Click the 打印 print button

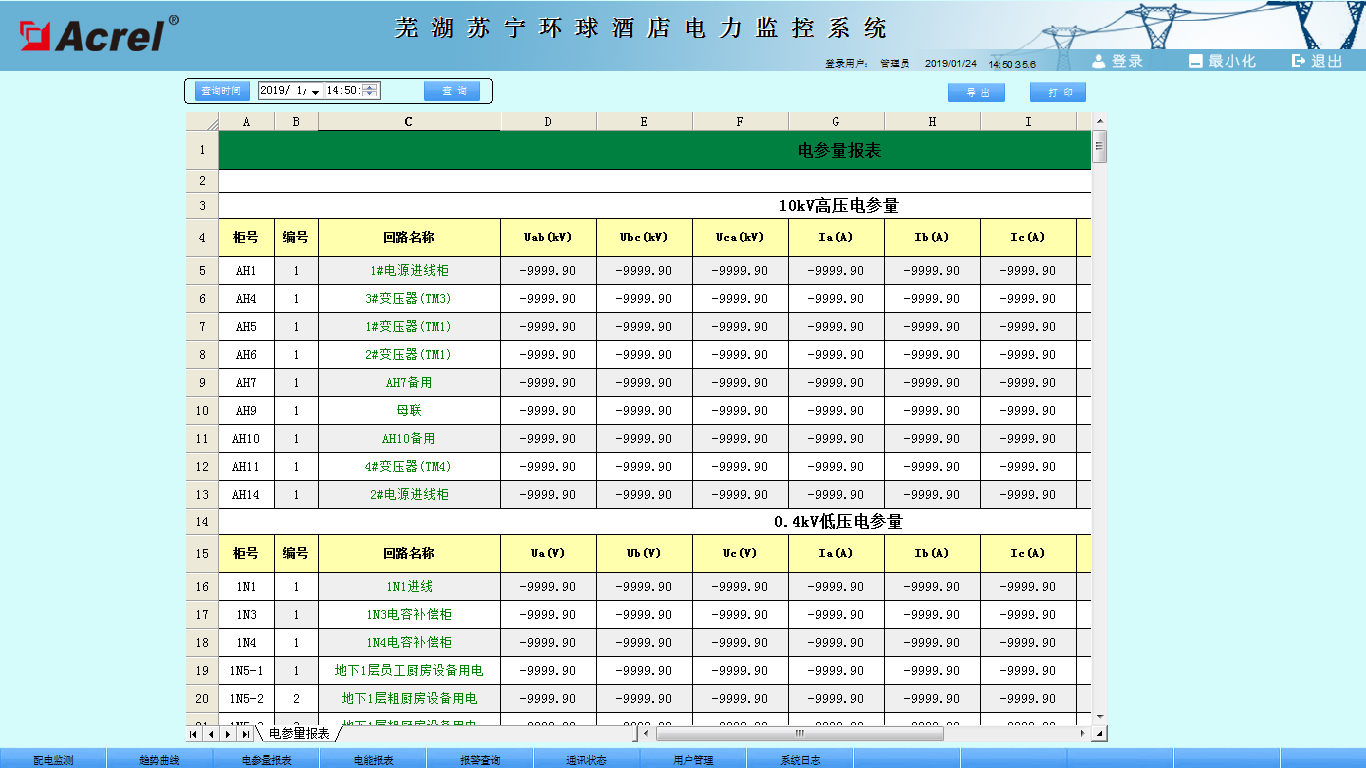(x=1058, y=92)
